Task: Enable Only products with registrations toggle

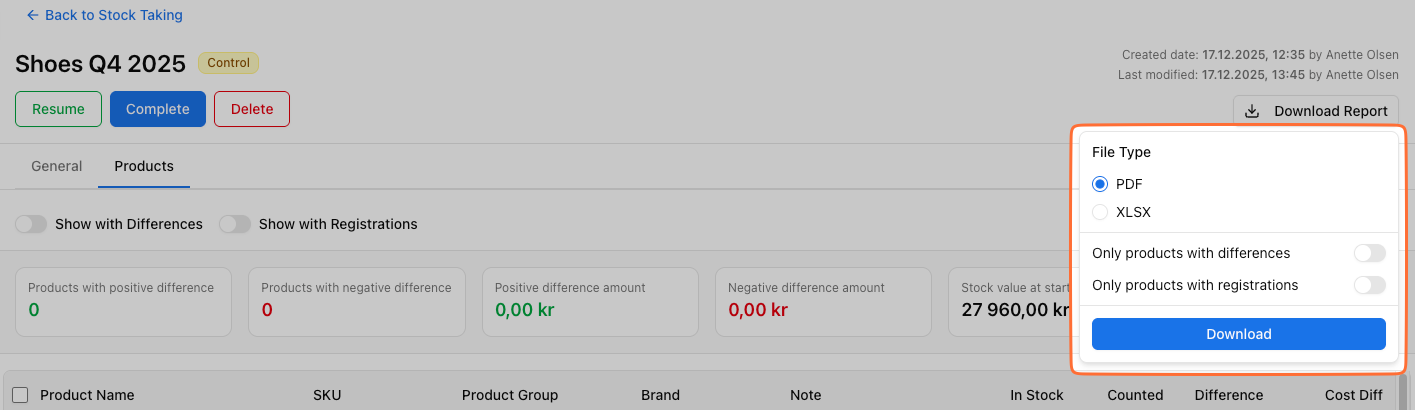Action: click(x=1369, y=286)
